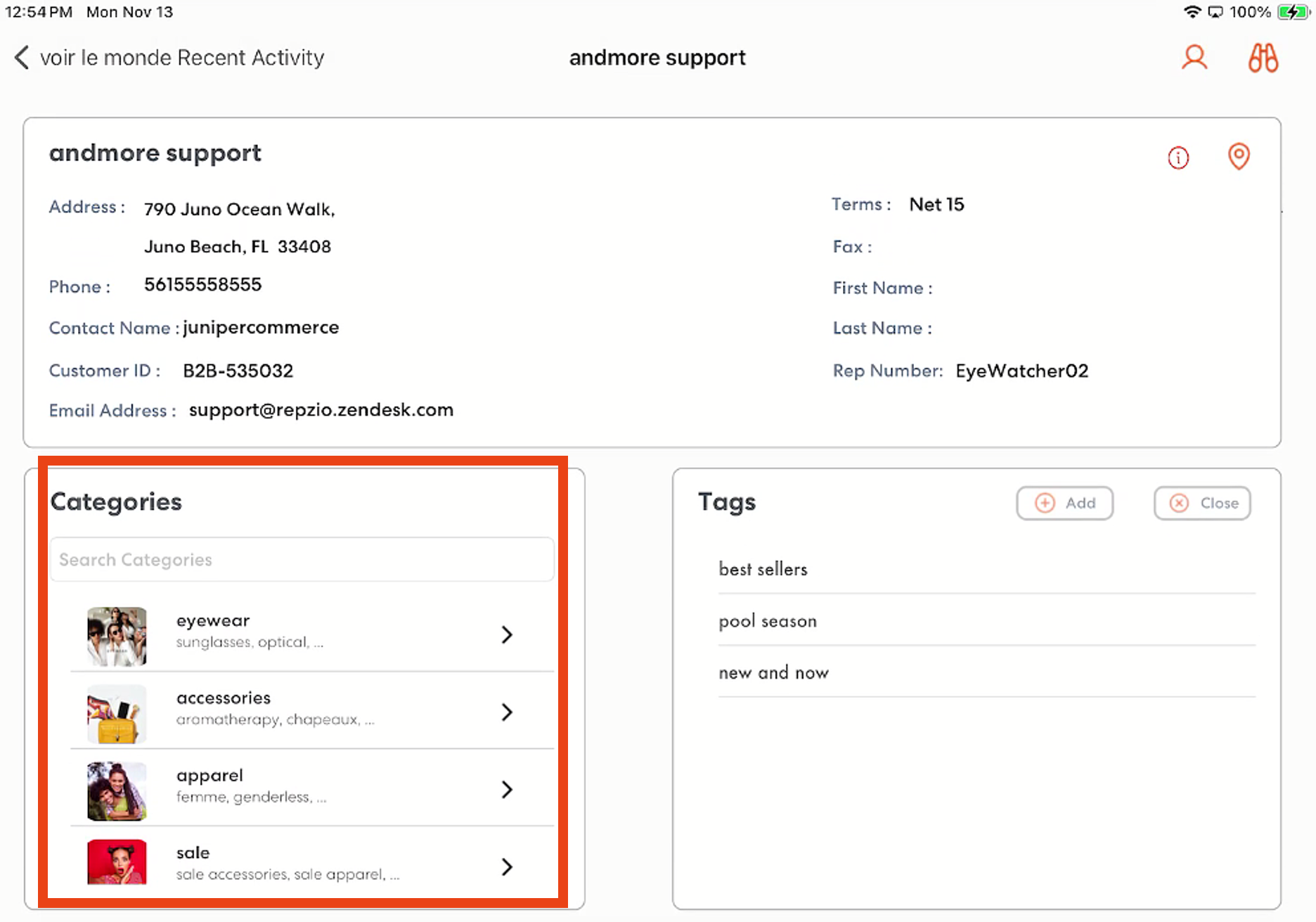Open the customer info icon

[x=1178, y=158]
